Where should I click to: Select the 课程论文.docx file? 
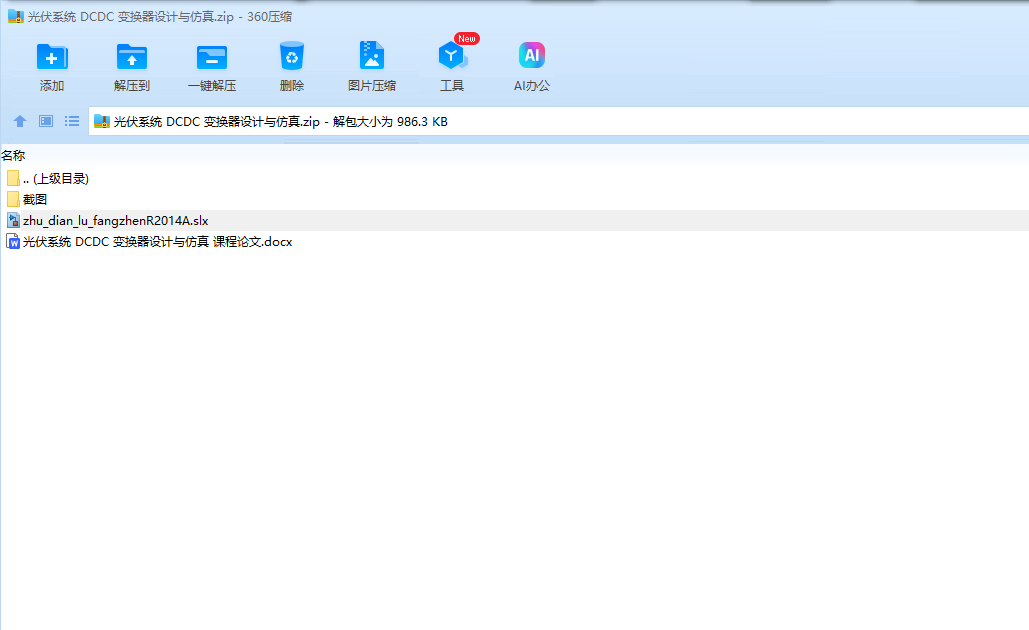(514, 242)
